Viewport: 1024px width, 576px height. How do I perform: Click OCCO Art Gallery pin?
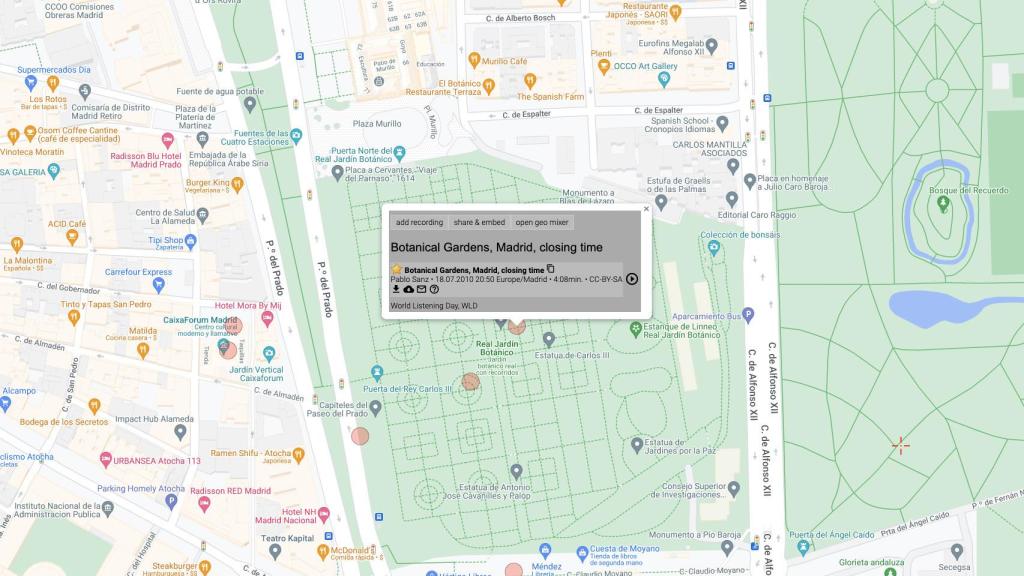pyautogui.click(x=664, y=79)
